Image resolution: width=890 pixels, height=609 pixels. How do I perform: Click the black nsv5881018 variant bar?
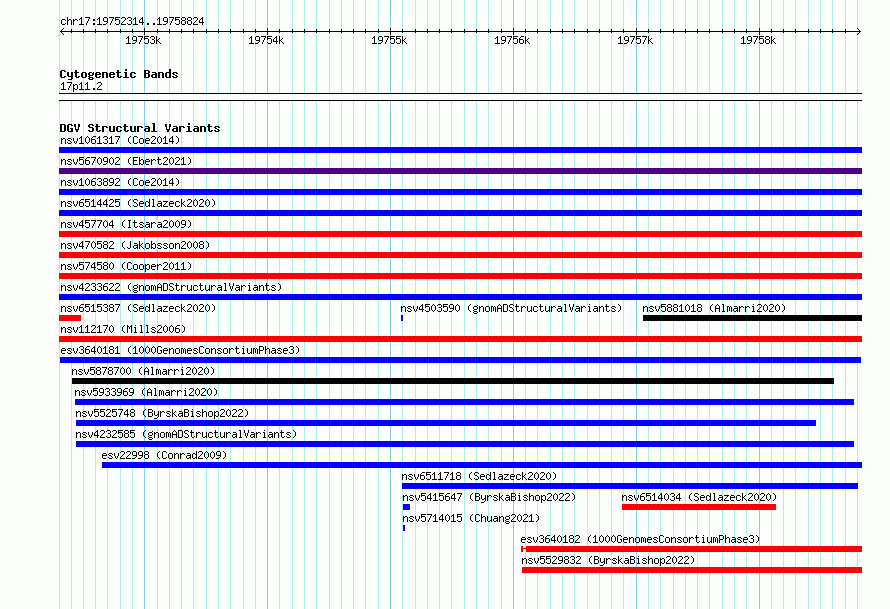752,318
